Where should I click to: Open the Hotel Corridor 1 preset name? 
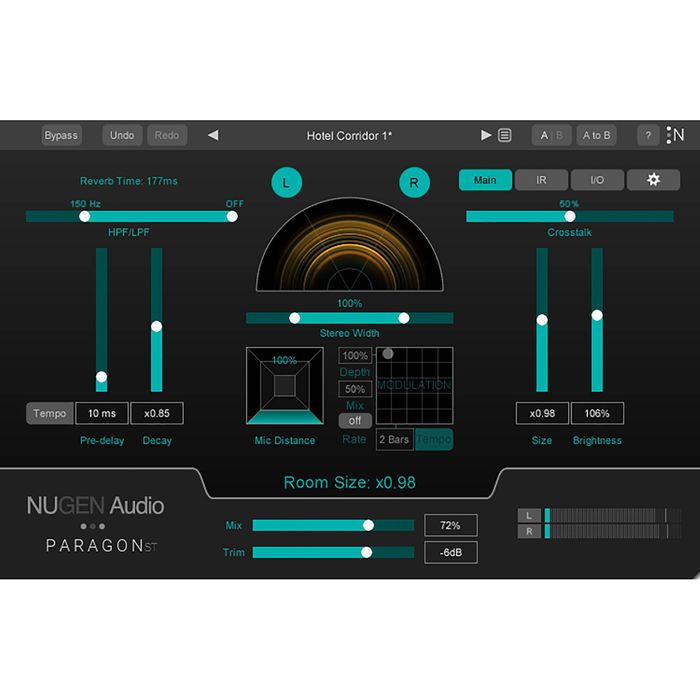[349, 135]
